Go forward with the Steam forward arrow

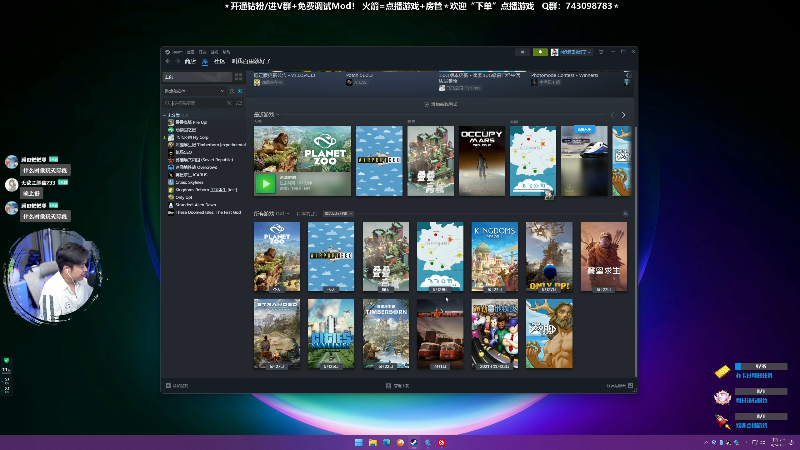click(x=178, y=61)
